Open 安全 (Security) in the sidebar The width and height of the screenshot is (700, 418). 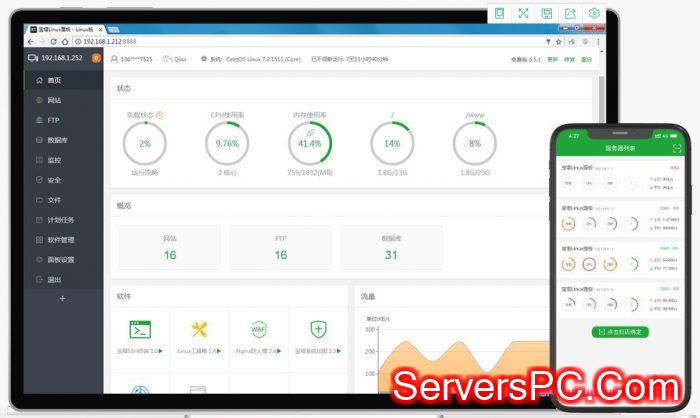coord(54,180)
